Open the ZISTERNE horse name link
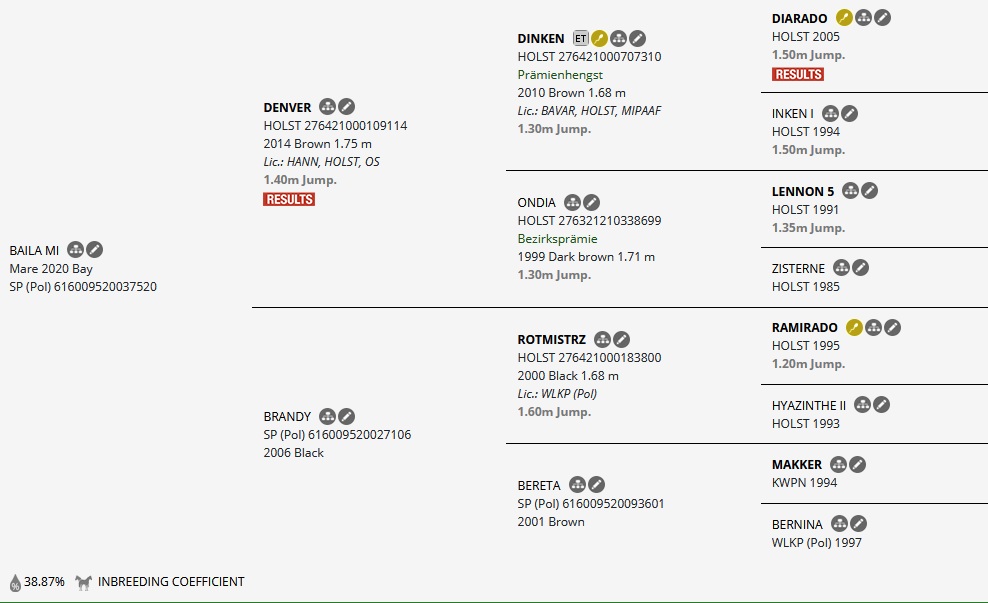This screenshot has width=988, height=603. point(800,268)
